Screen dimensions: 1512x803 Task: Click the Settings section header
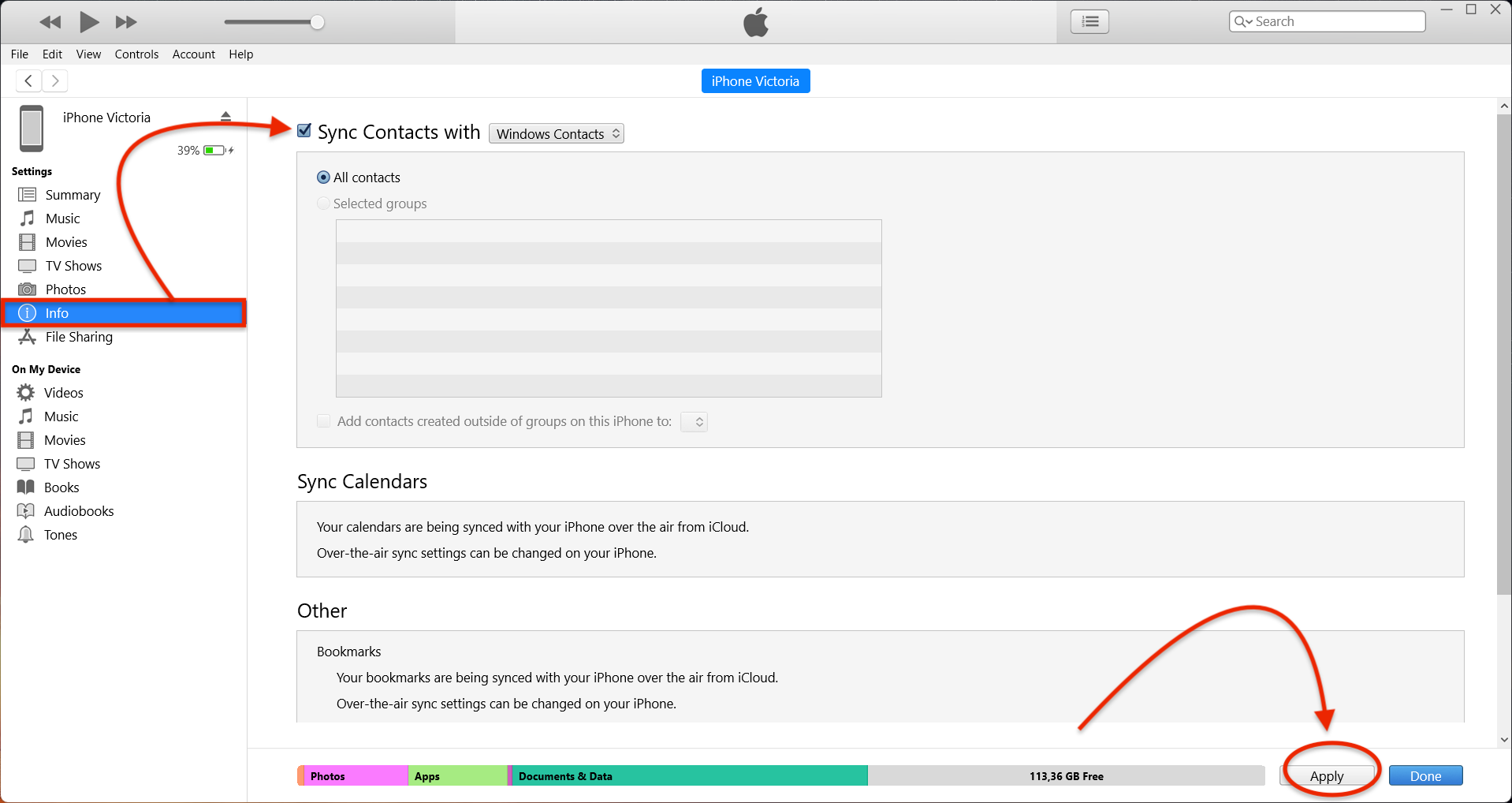pos(32,171)
